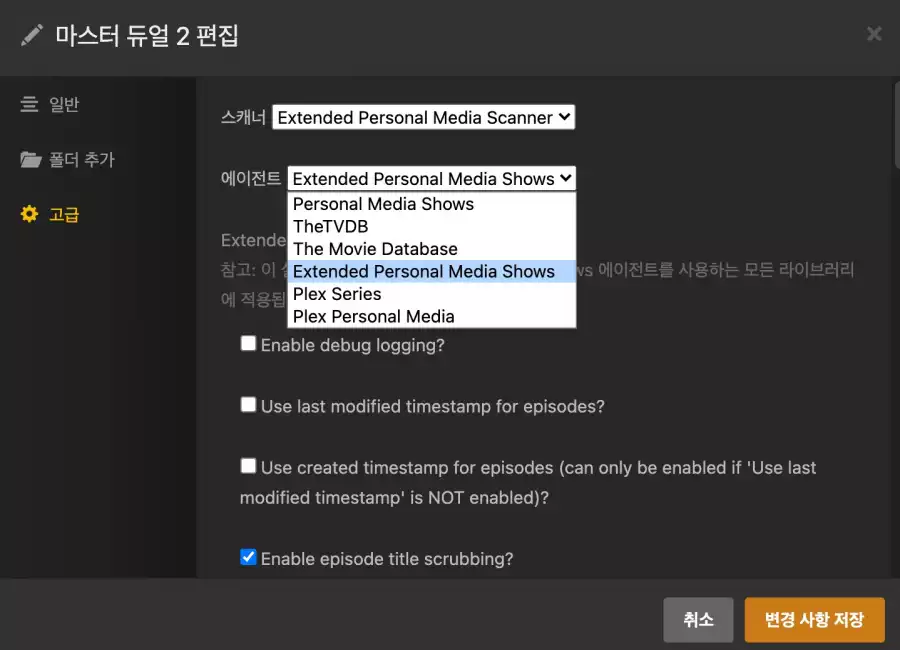This screenshot has height=650, width=900.
Task: Open the 스캐너 scanner dropdown
Action: coord(423,117)
